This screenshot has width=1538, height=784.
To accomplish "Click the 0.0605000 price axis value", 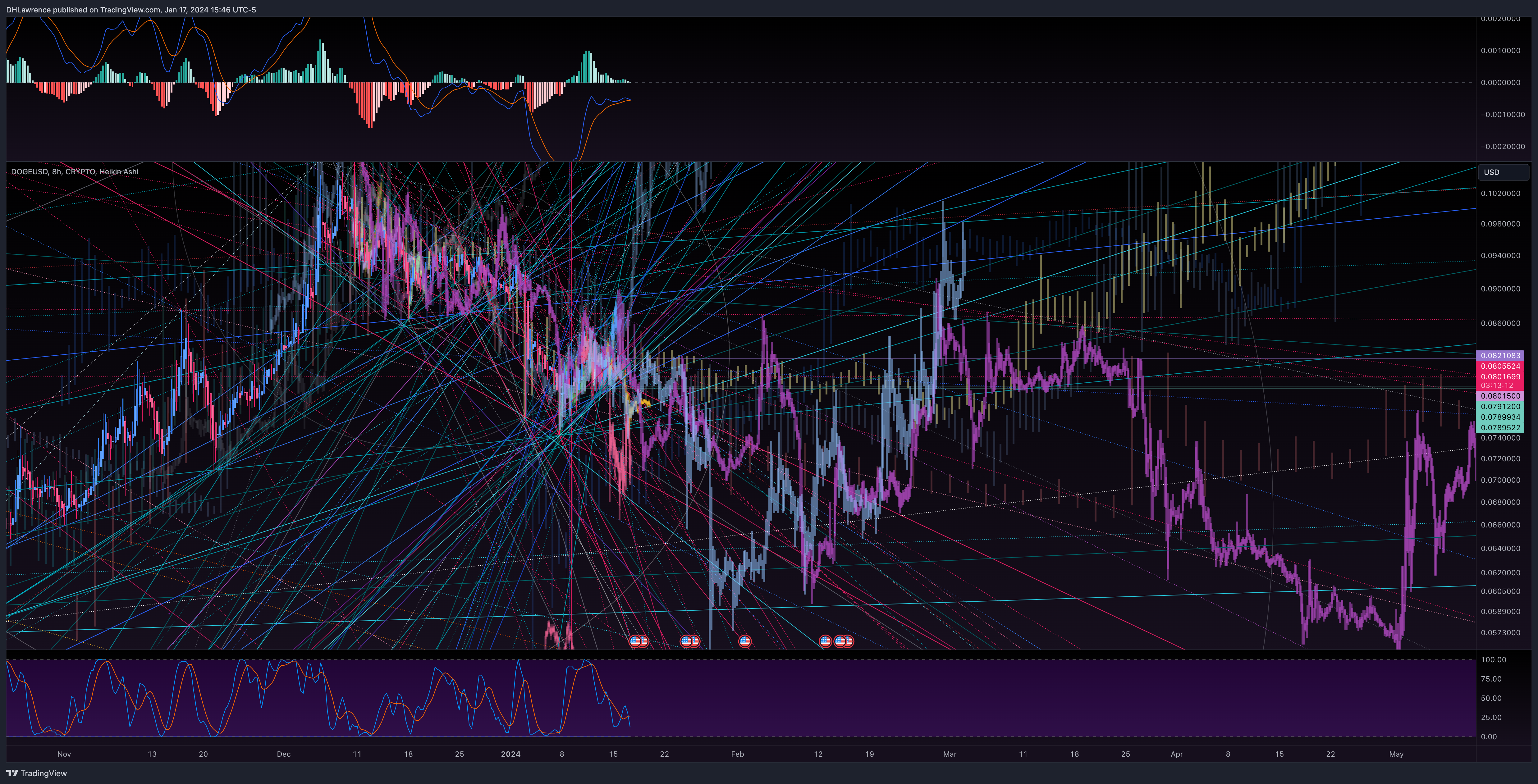I will point(1500,592).
